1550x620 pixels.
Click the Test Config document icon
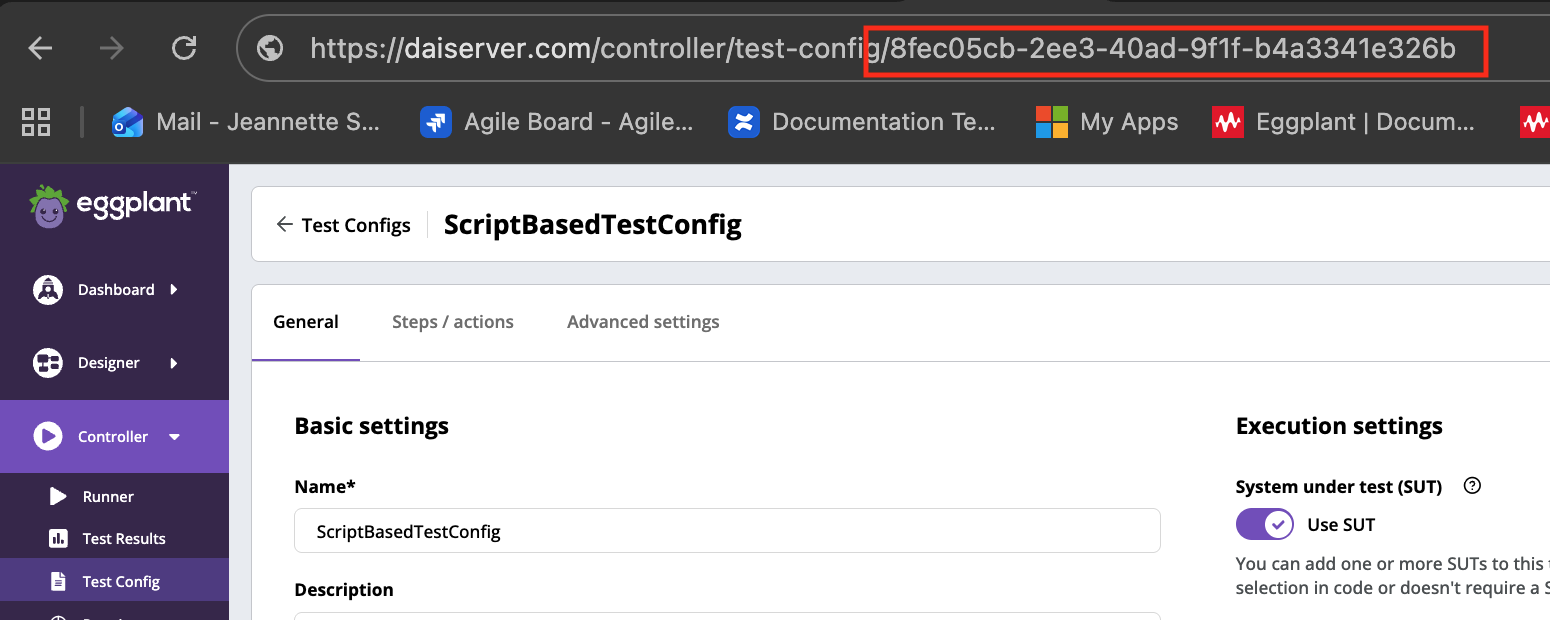pos(58,581)
